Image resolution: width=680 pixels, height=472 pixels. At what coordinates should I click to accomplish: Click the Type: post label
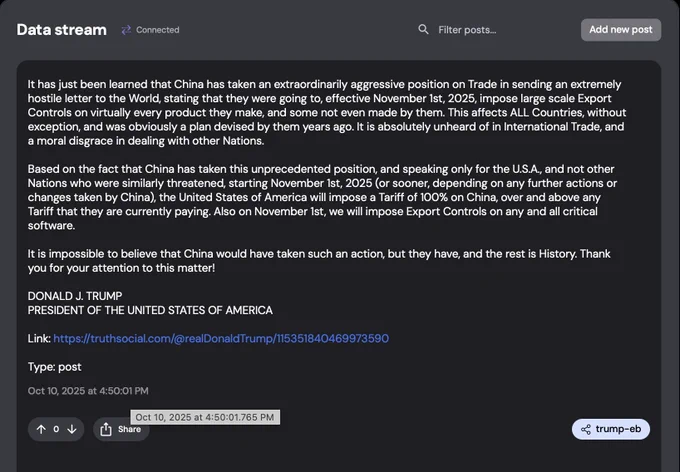point(55,367)
